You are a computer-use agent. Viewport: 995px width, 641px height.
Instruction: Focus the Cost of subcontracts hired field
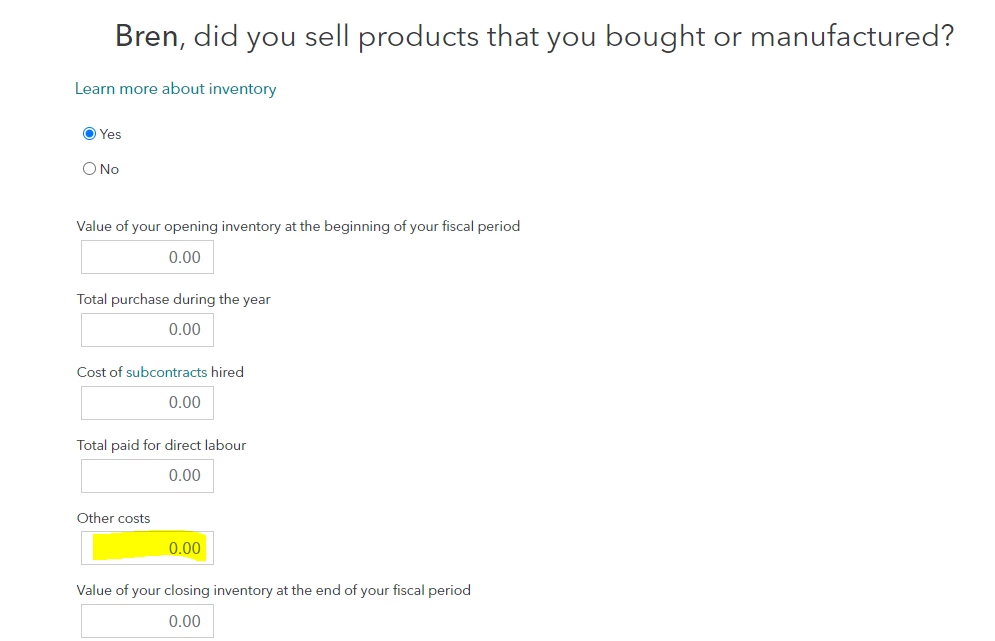tap(147, 403)
